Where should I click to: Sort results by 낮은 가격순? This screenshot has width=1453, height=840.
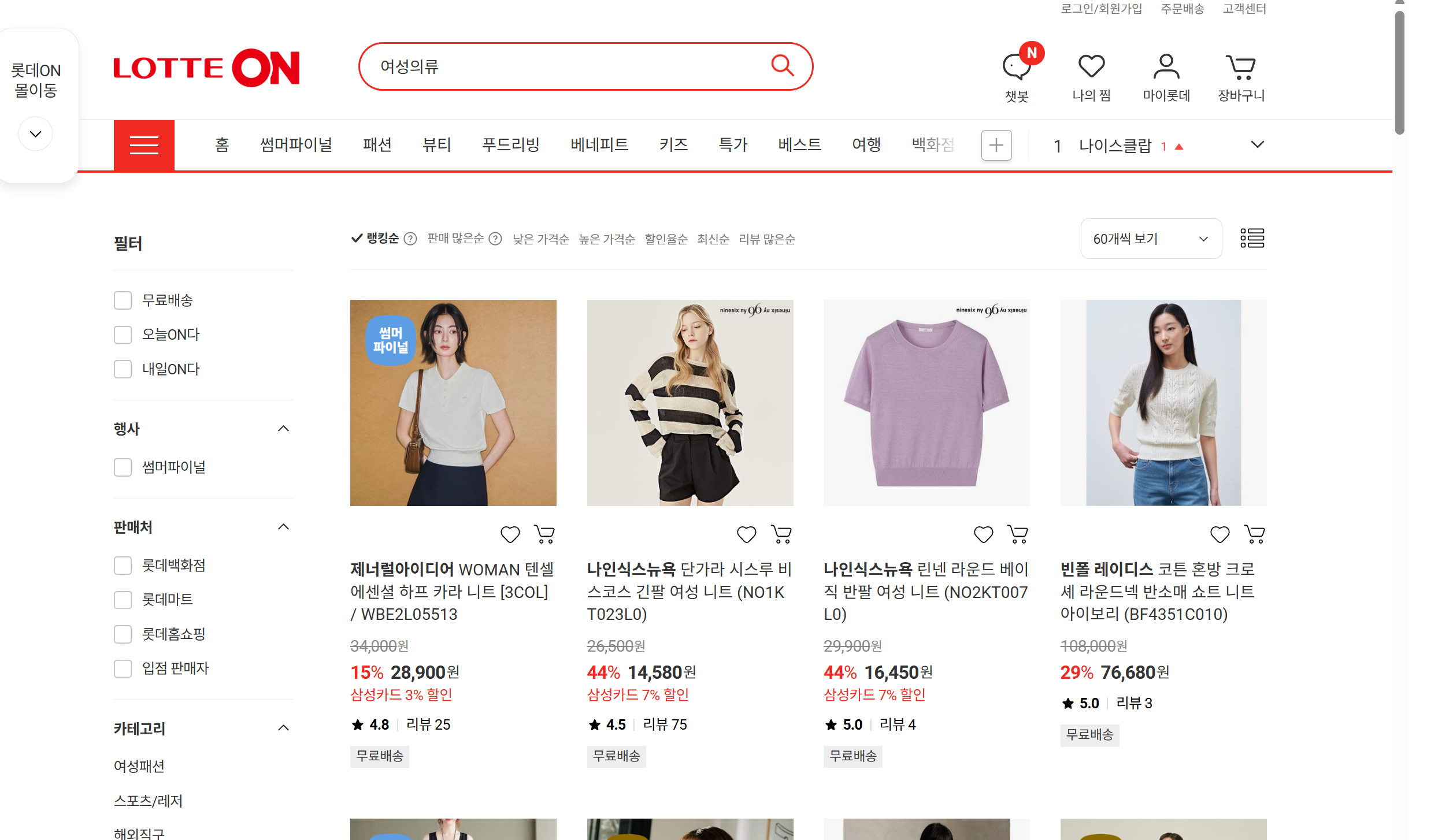click(x=540, y=239)
